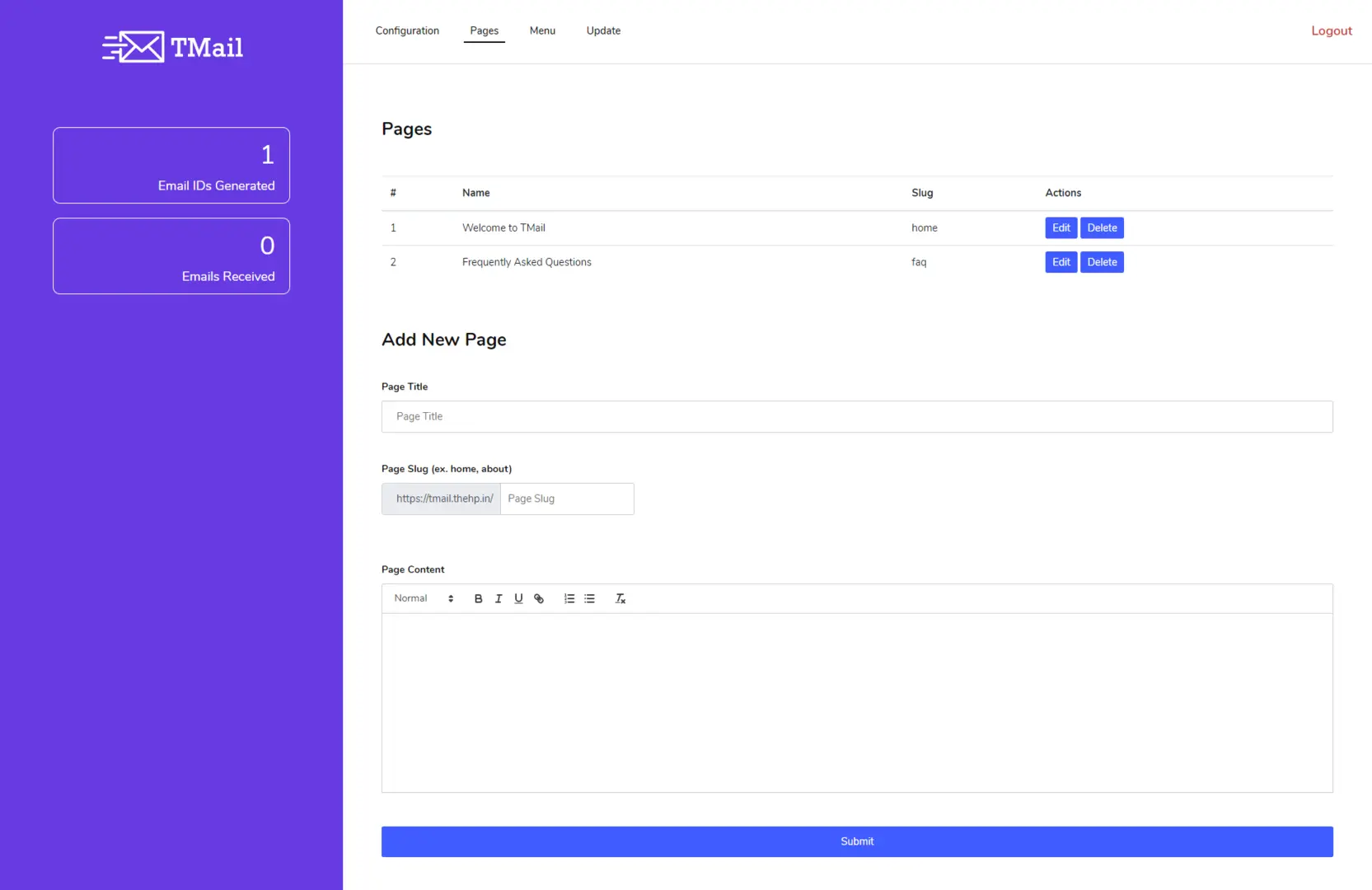Click the TMail envelope logo
The height and width of the screenshot is (890, 1372).
click(x=171, y=47)
